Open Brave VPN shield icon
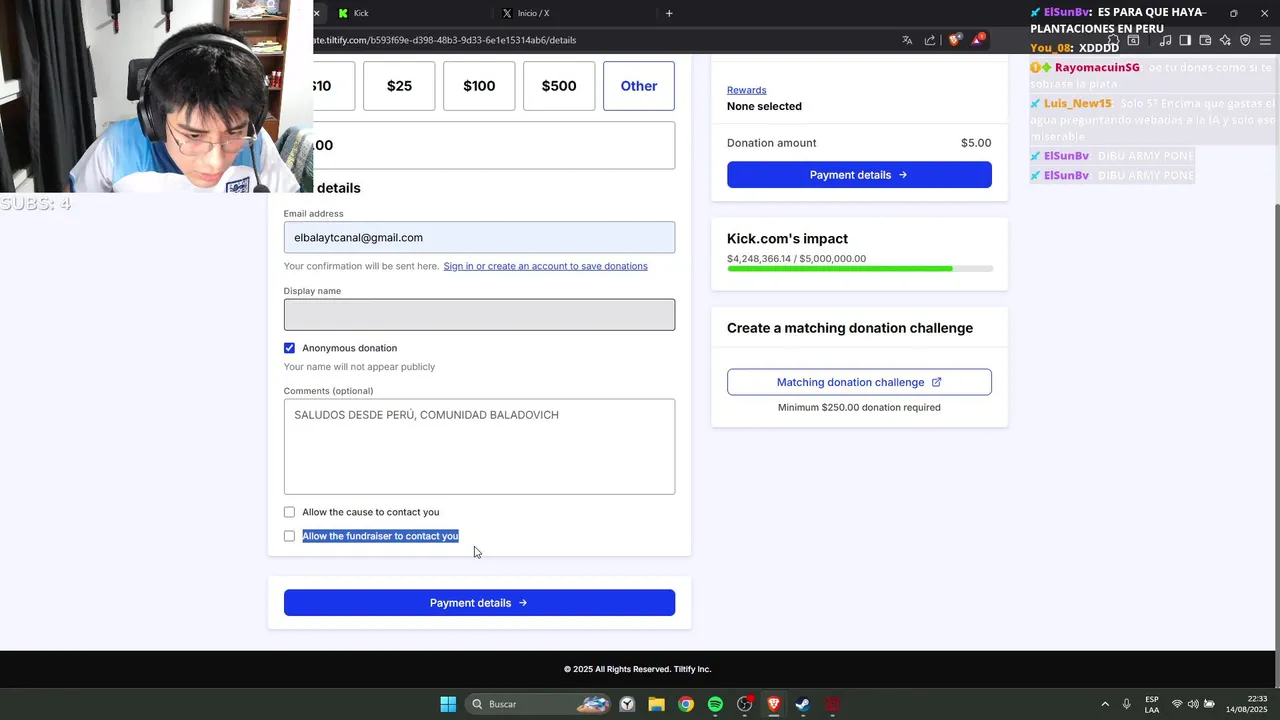1280x720 pixels. (1245, 40)
